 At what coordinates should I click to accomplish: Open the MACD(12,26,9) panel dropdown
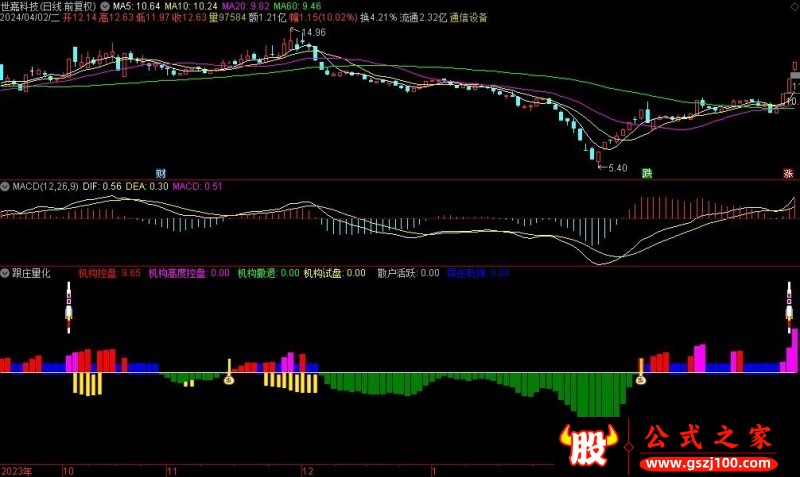pos(5,186)
